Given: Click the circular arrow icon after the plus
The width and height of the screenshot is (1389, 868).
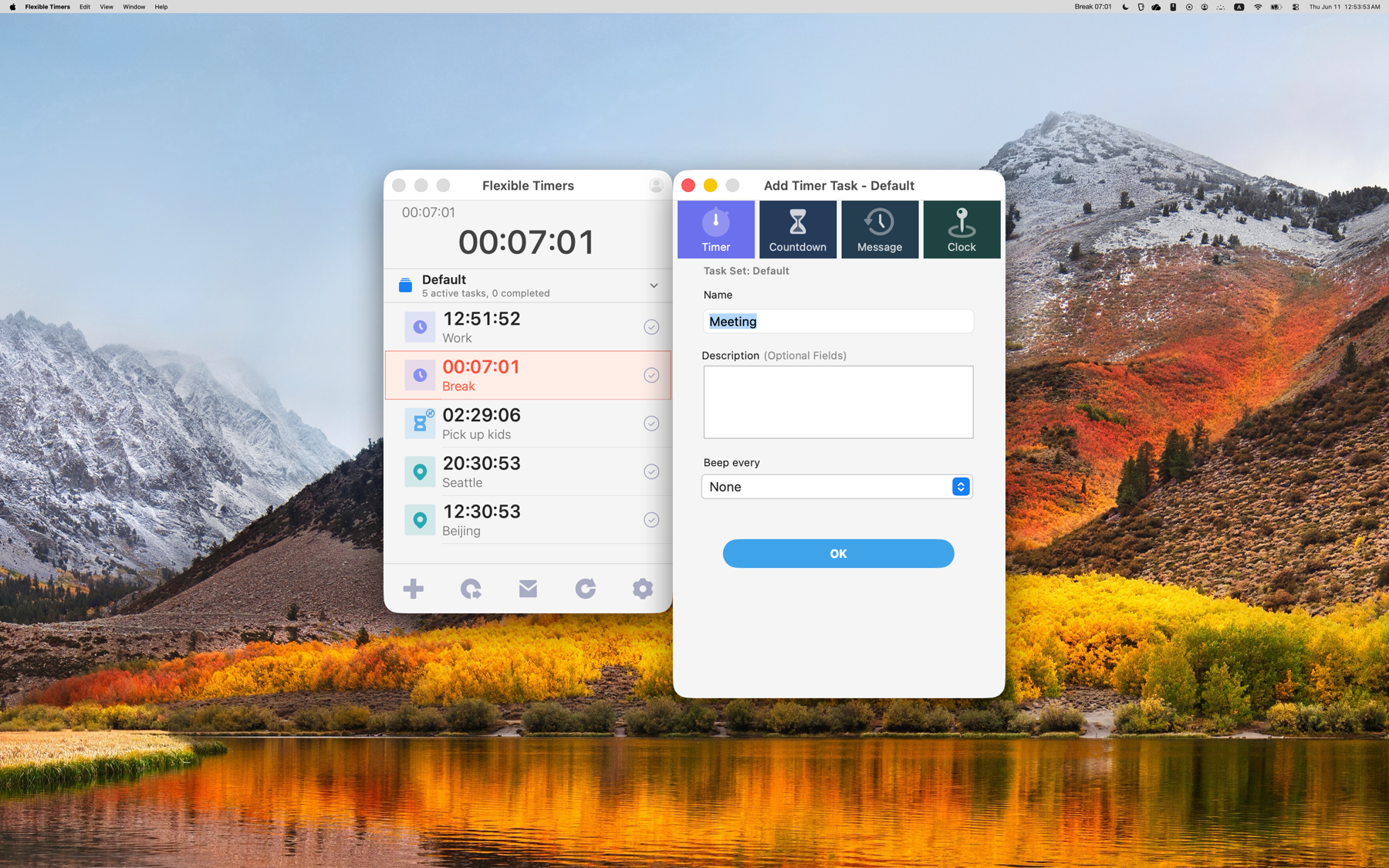Looking at the screenshot, I should (471, 589).
